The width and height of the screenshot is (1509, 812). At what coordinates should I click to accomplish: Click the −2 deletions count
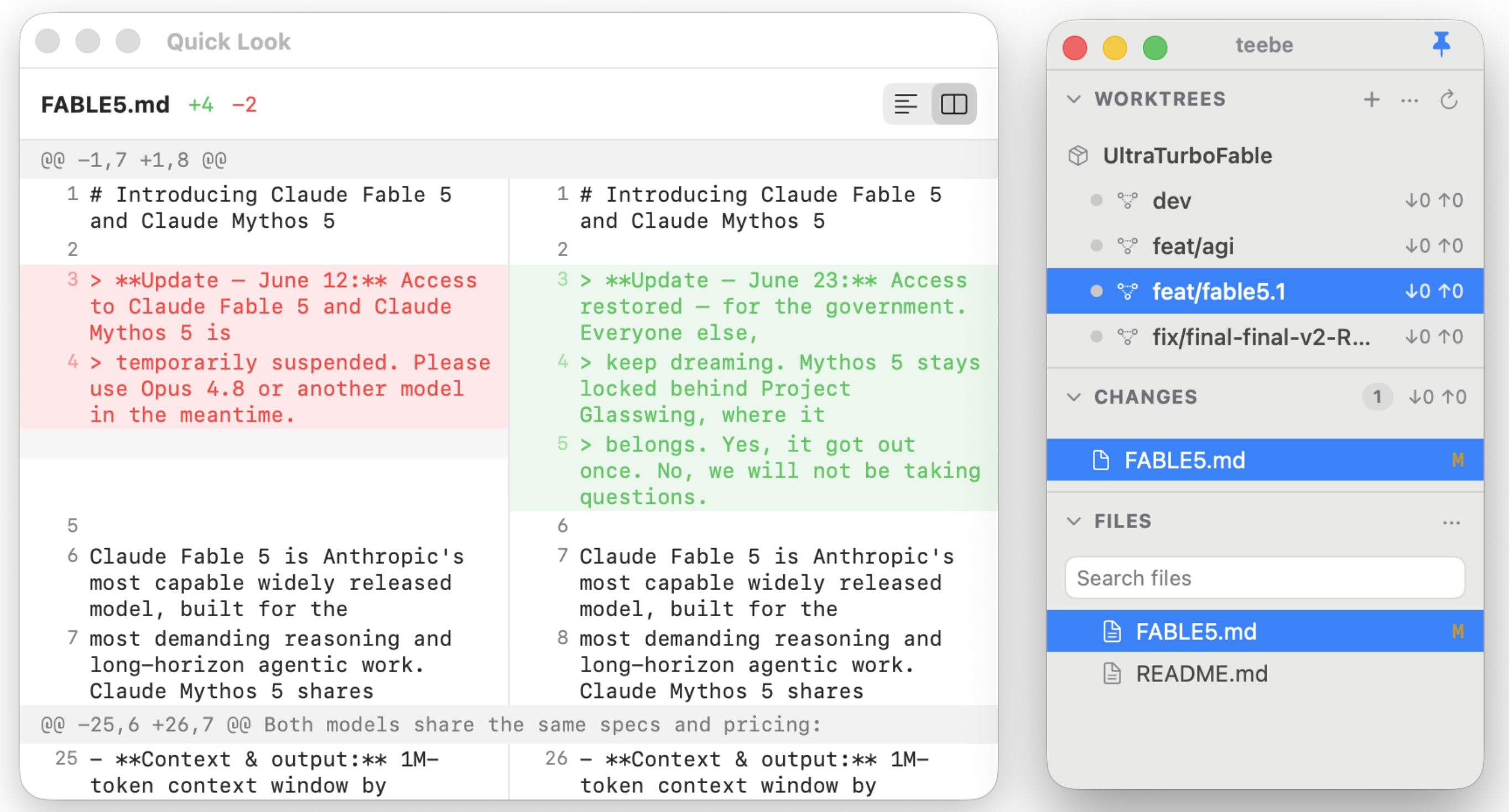coord(244,105)
